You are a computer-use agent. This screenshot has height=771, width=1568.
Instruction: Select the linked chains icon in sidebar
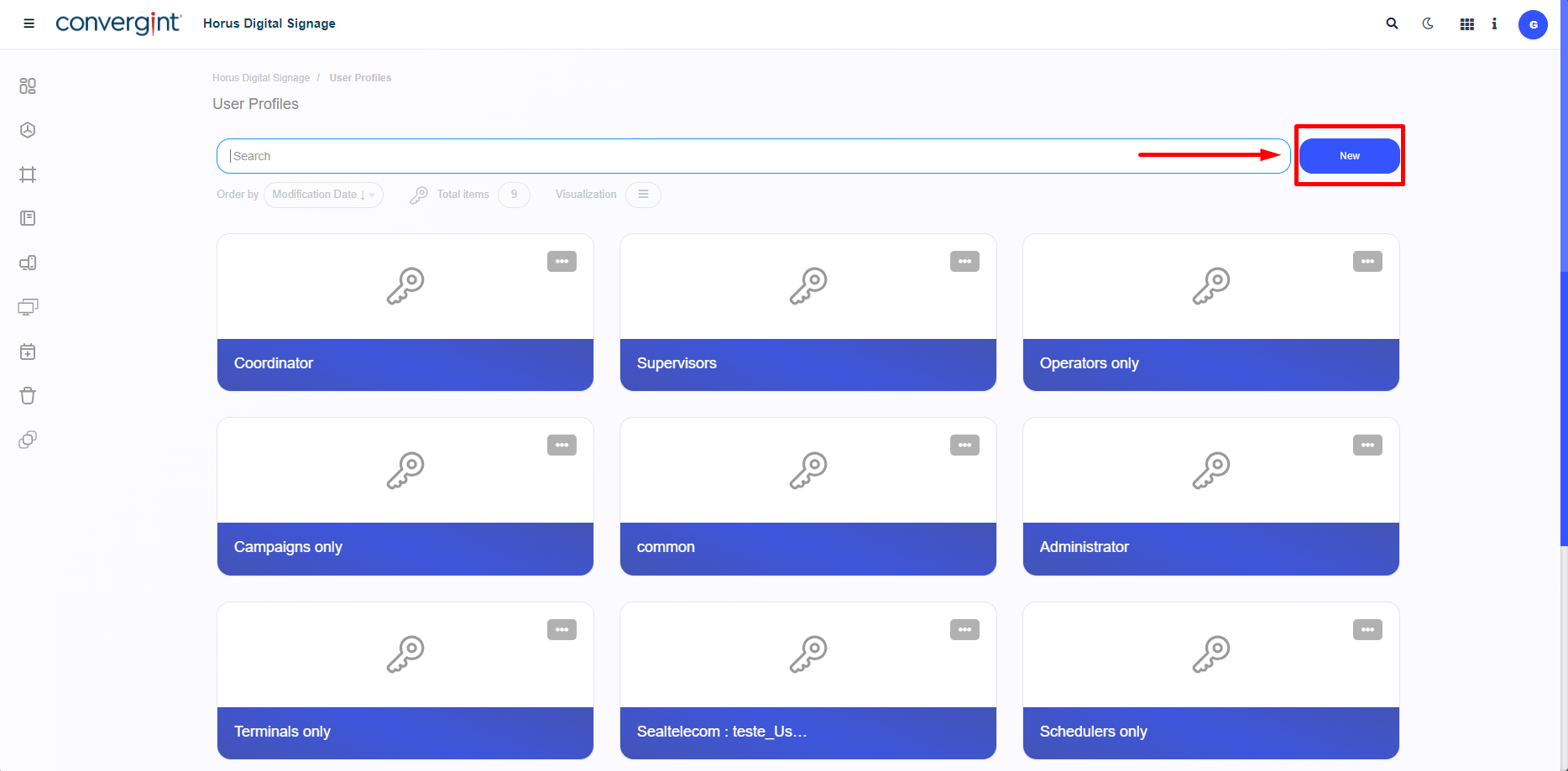[x=28, y=439]
